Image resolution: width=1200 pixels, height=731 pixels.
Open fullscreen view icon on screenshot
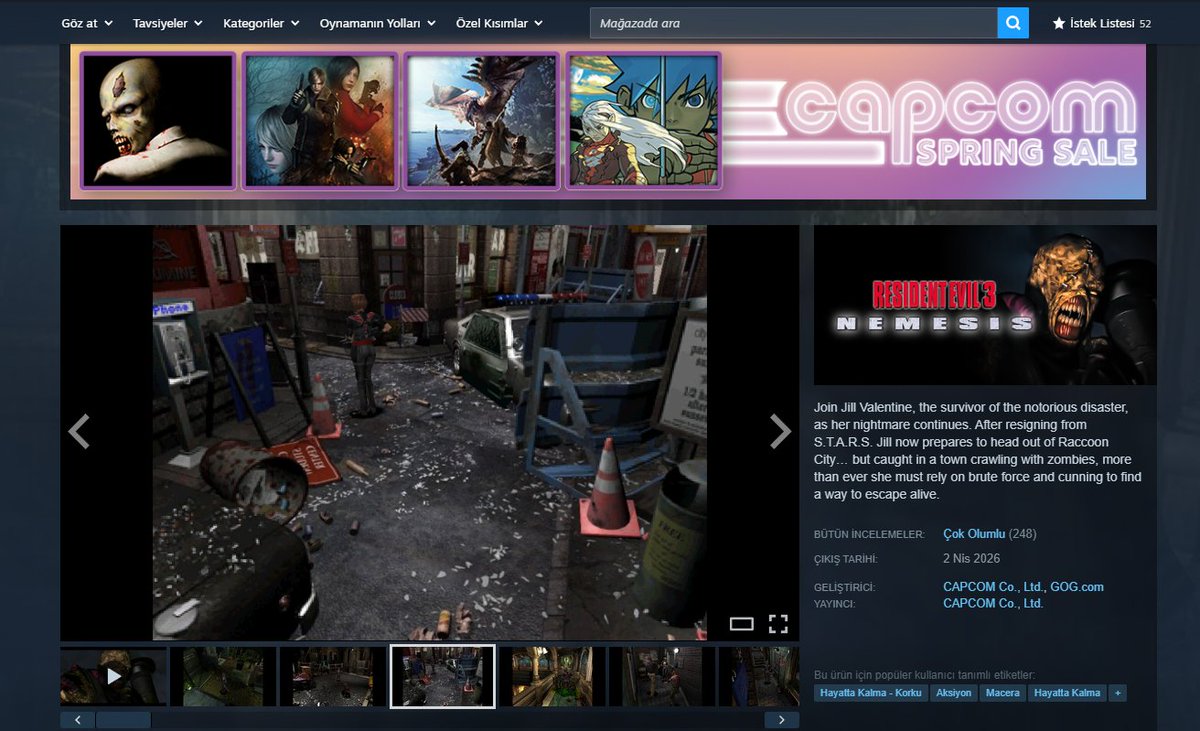(x=778, y=624)
